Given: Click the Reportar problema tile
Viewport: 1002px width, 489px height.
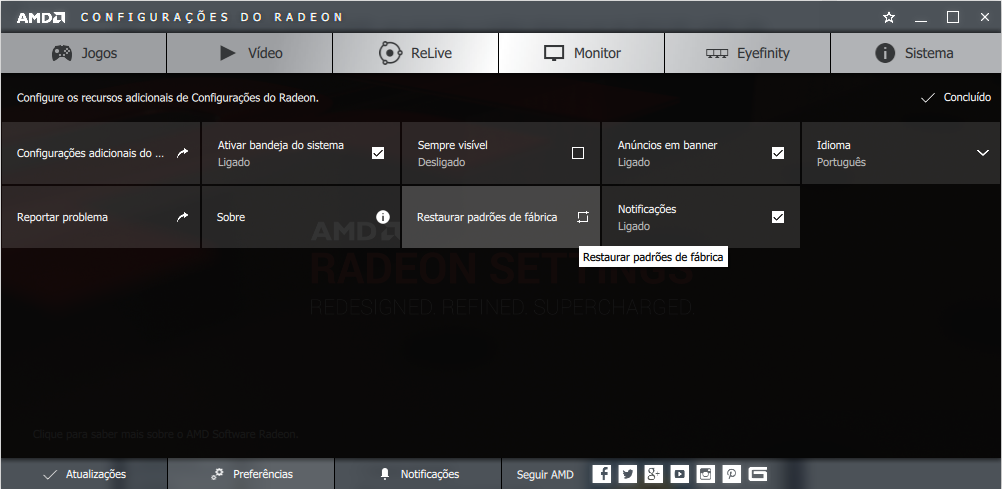Looking at the screenshot, I should [101, 217].
